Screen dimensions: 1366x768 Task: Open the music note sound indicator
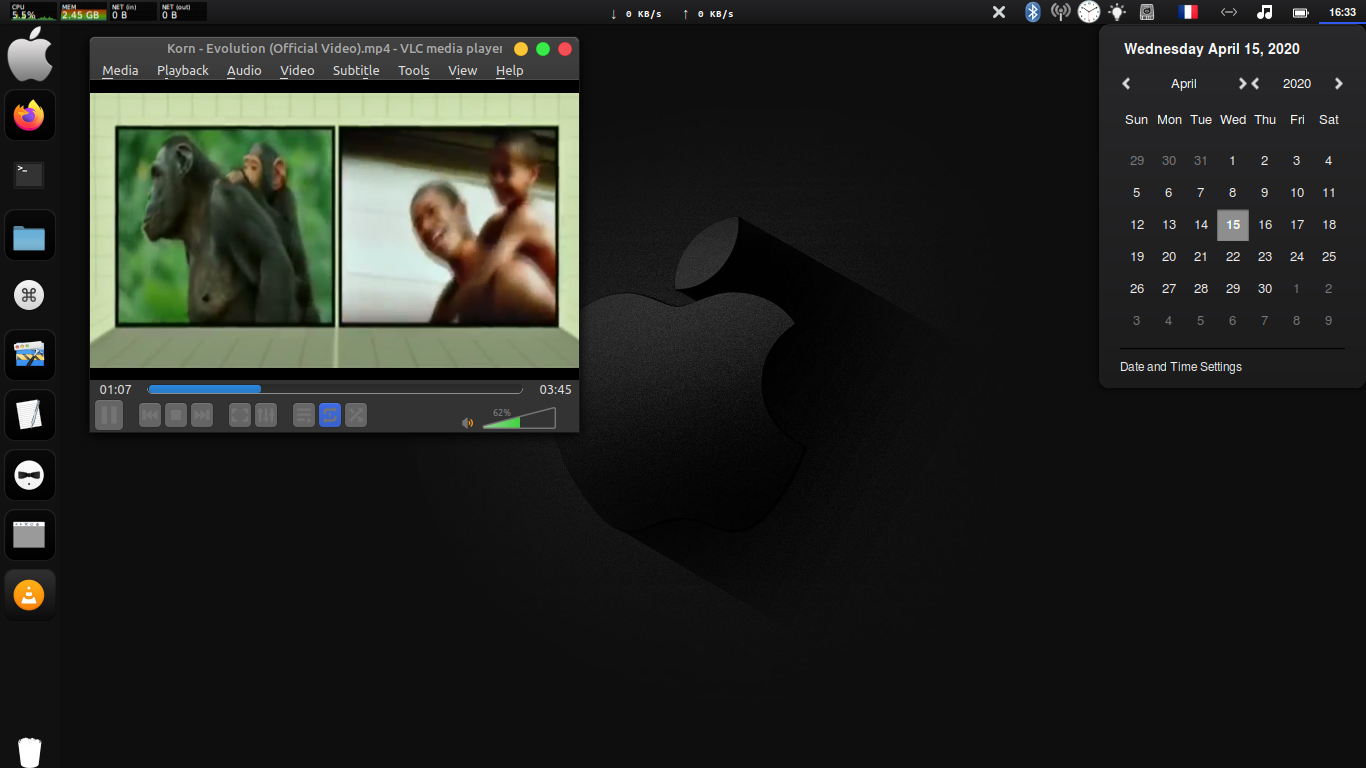pos(1265,12)
